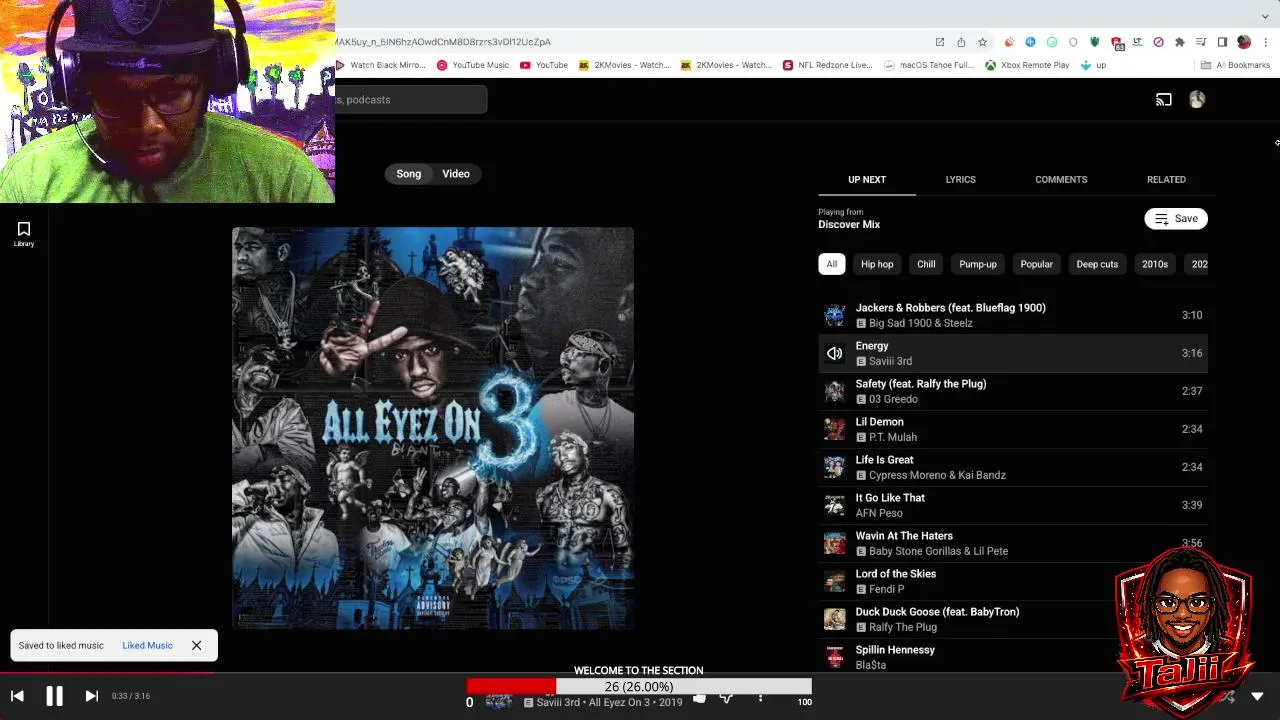Image resolution: width=1280 pixels, height=720 pixels.
Task: Open the NFL Redzone Live bookmark
Action: pos(828,65)
